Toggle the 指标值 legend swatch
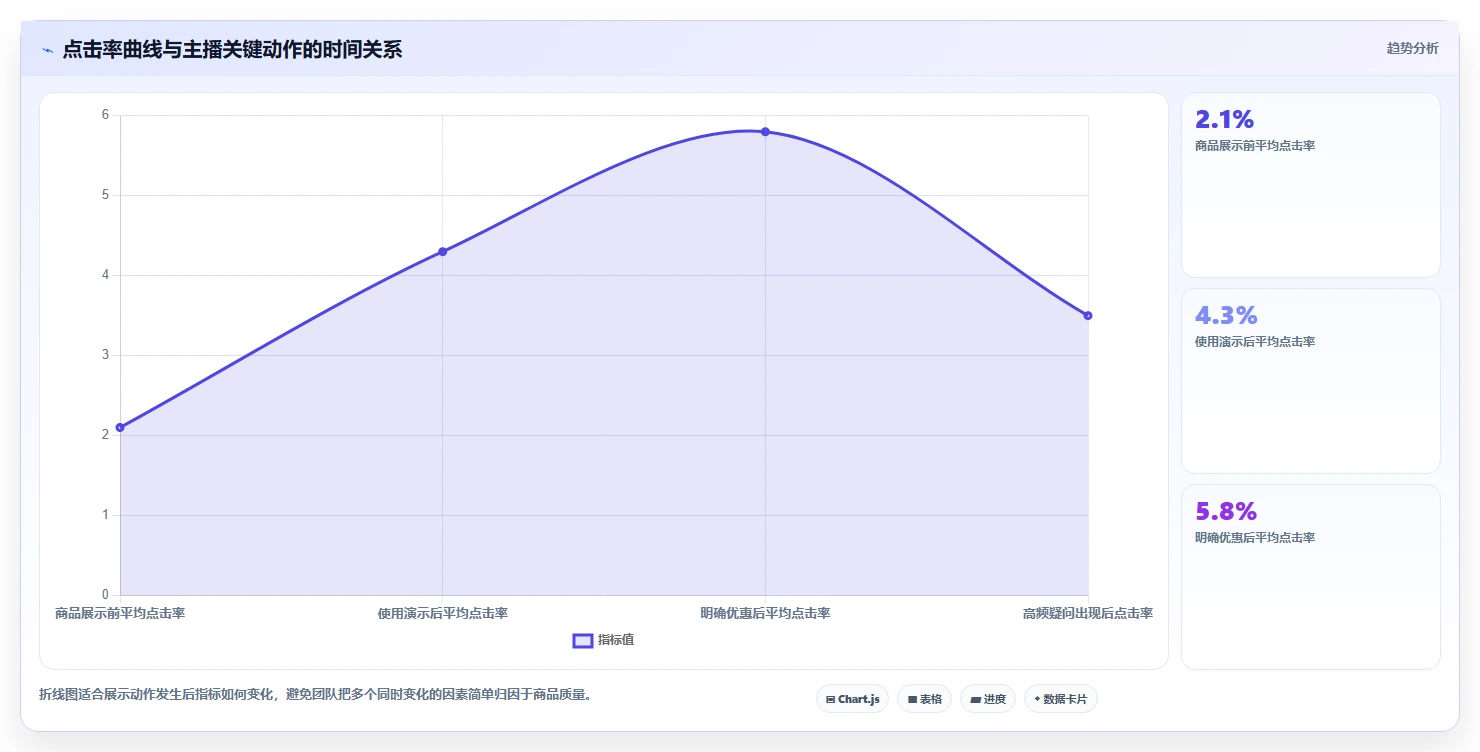1480x752 pixels. pyautogui.click(x=583, y=640)
